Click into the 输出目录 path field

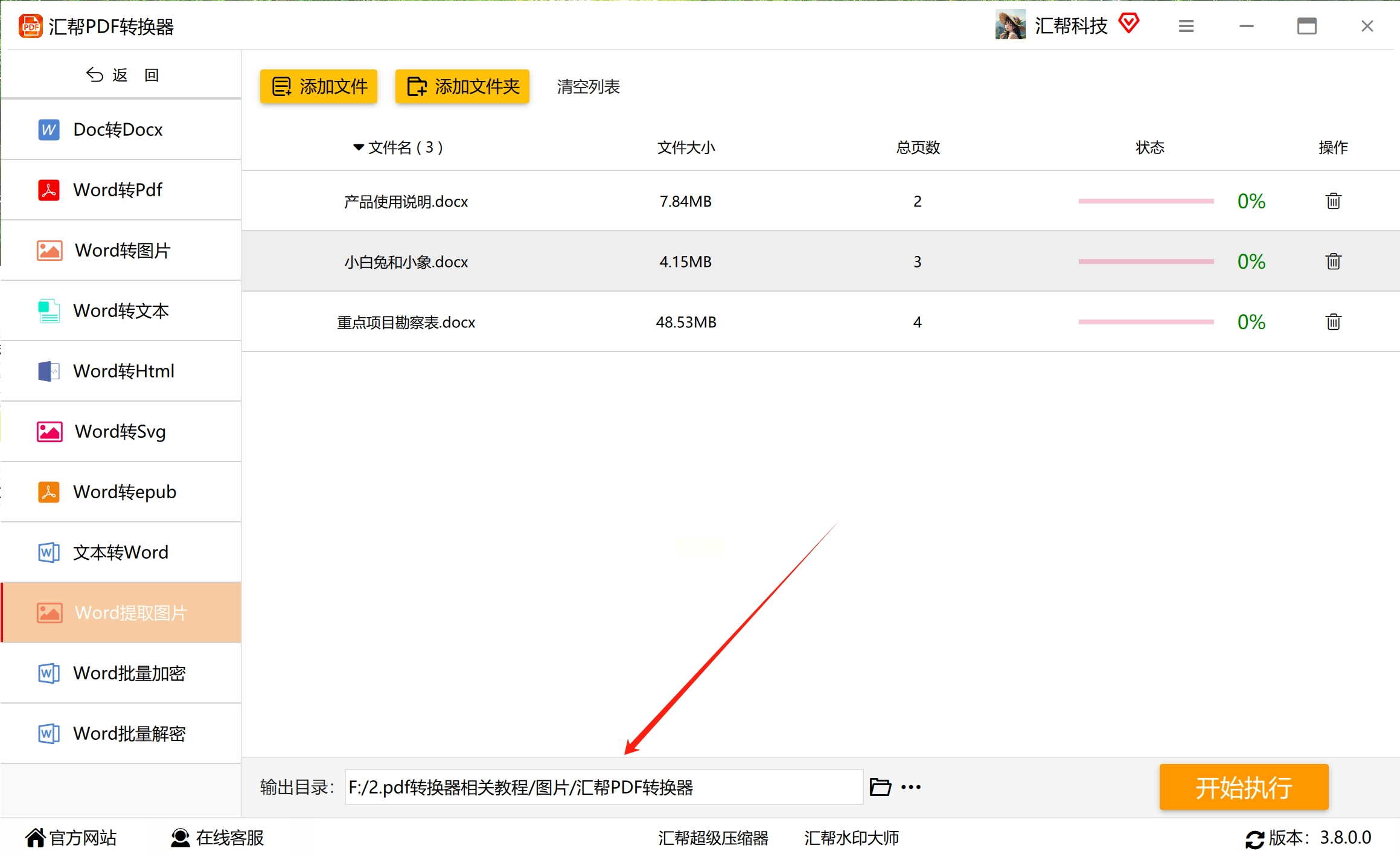pos(604,787)
